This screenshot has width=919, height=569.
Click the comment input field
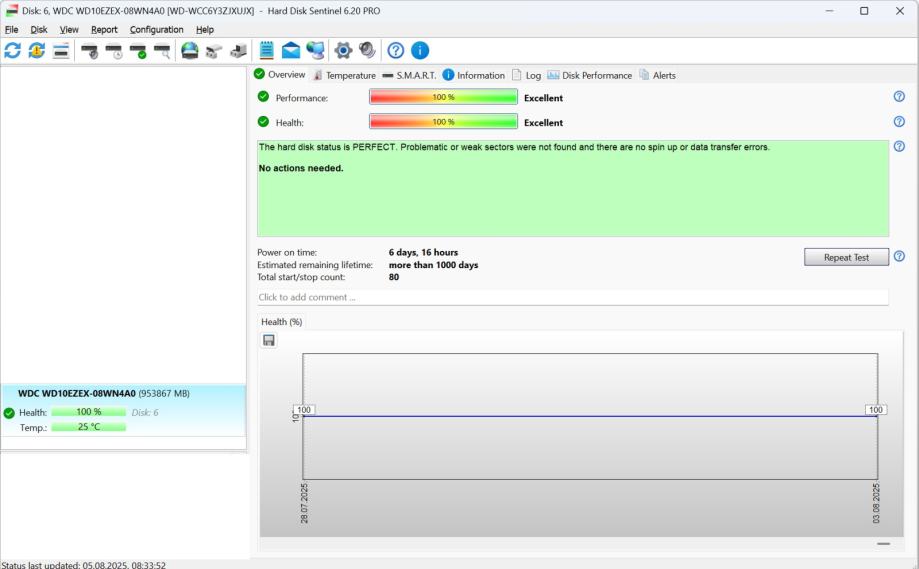coord(572,297)
